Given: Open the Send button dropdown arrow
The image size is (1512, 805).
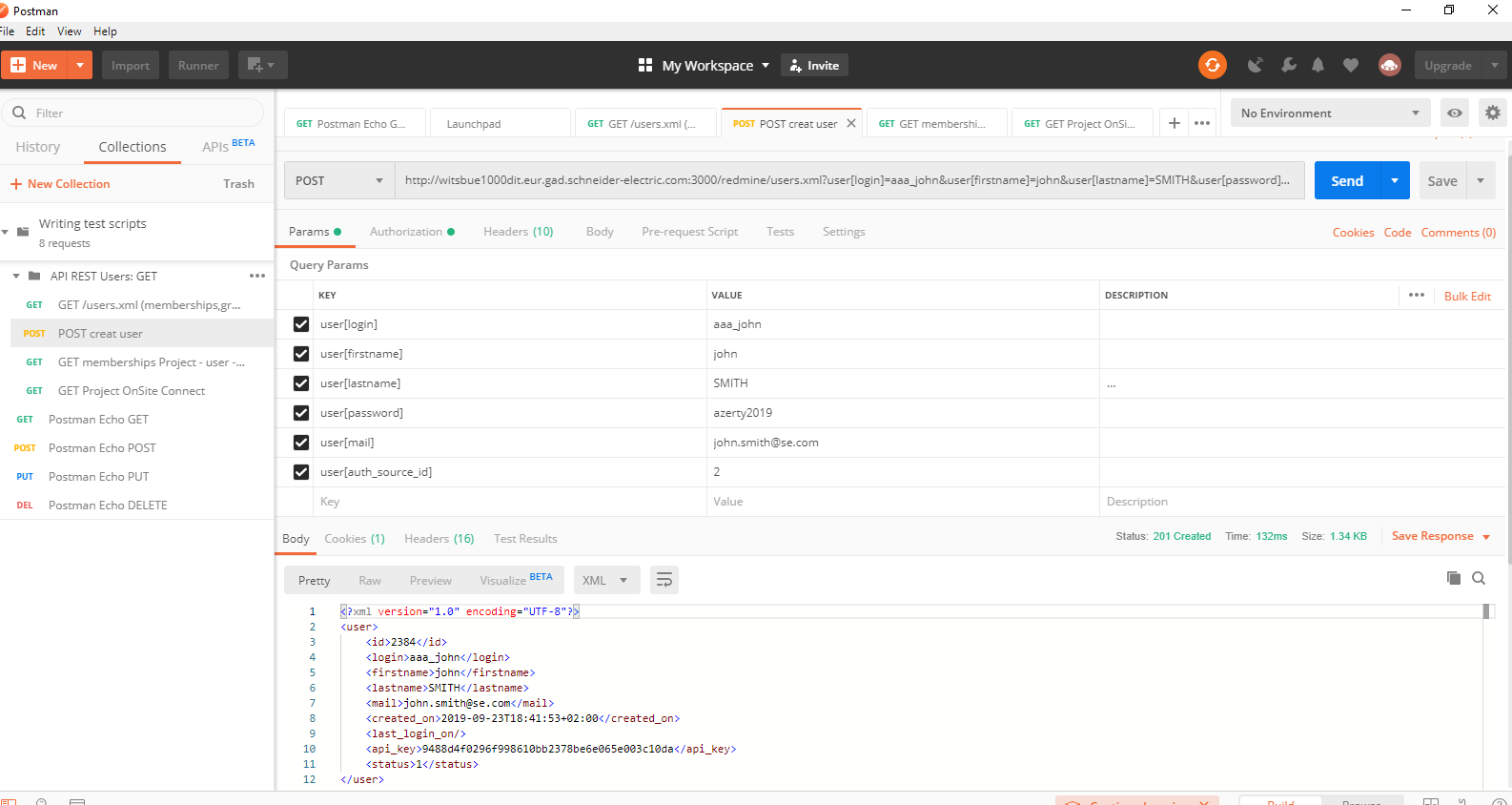Looking at the screenshot, I should tap(1395, 180).
